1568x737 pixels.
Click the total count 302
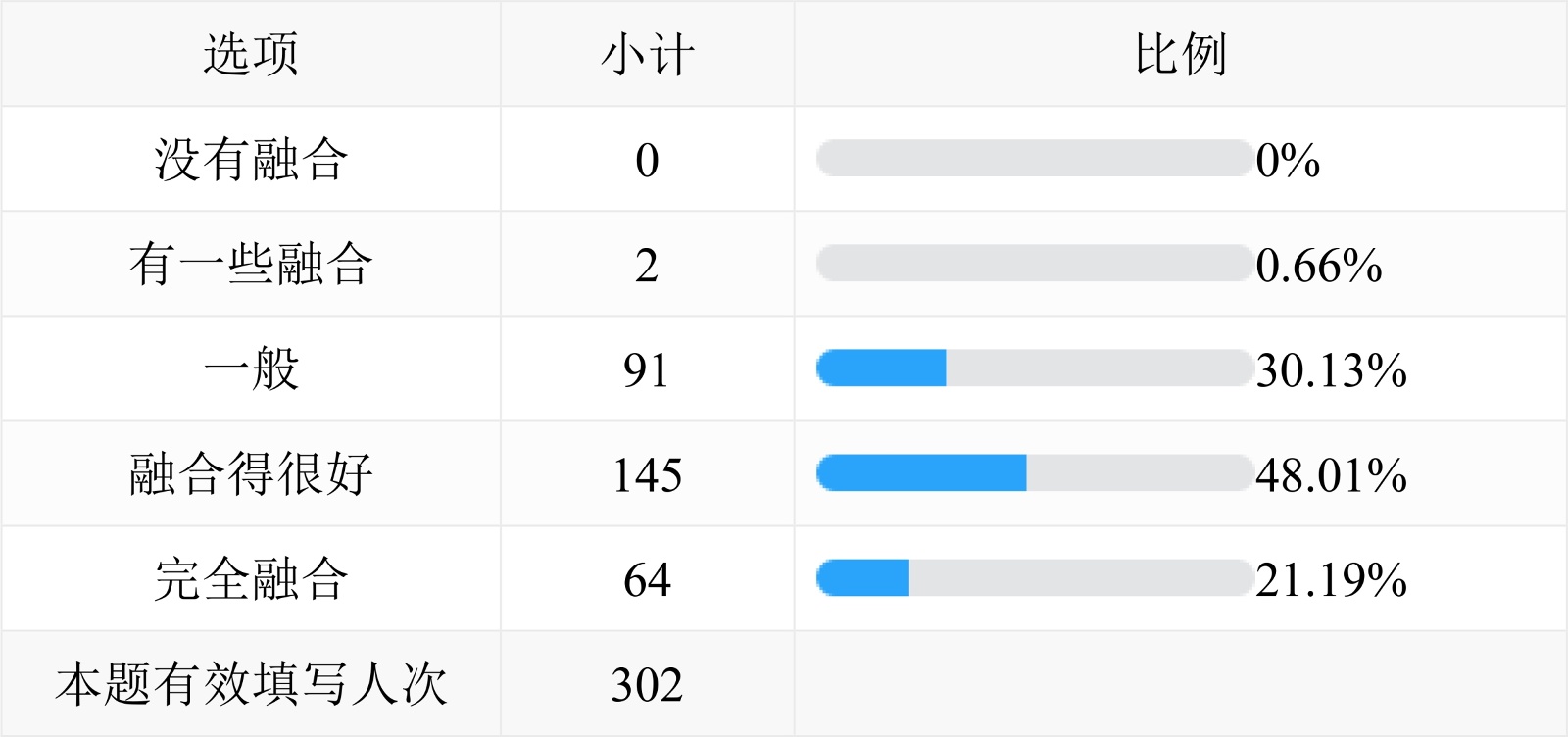tap(647, 685)
